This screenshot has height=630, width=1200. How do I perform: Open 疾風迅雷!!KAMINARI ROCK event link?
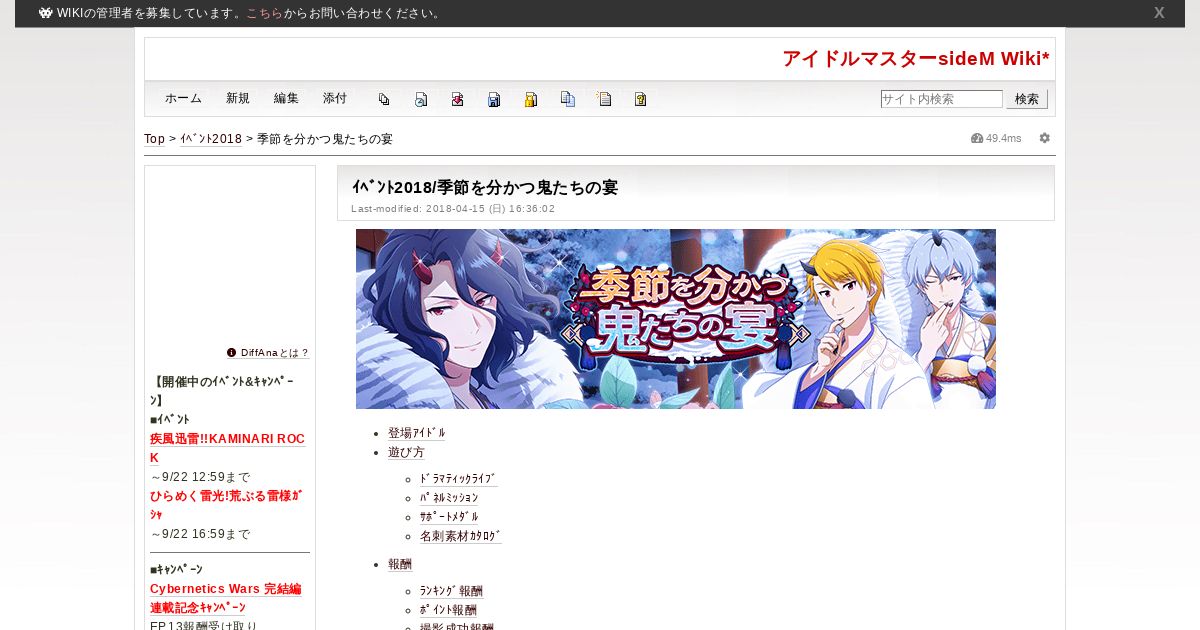228,448
